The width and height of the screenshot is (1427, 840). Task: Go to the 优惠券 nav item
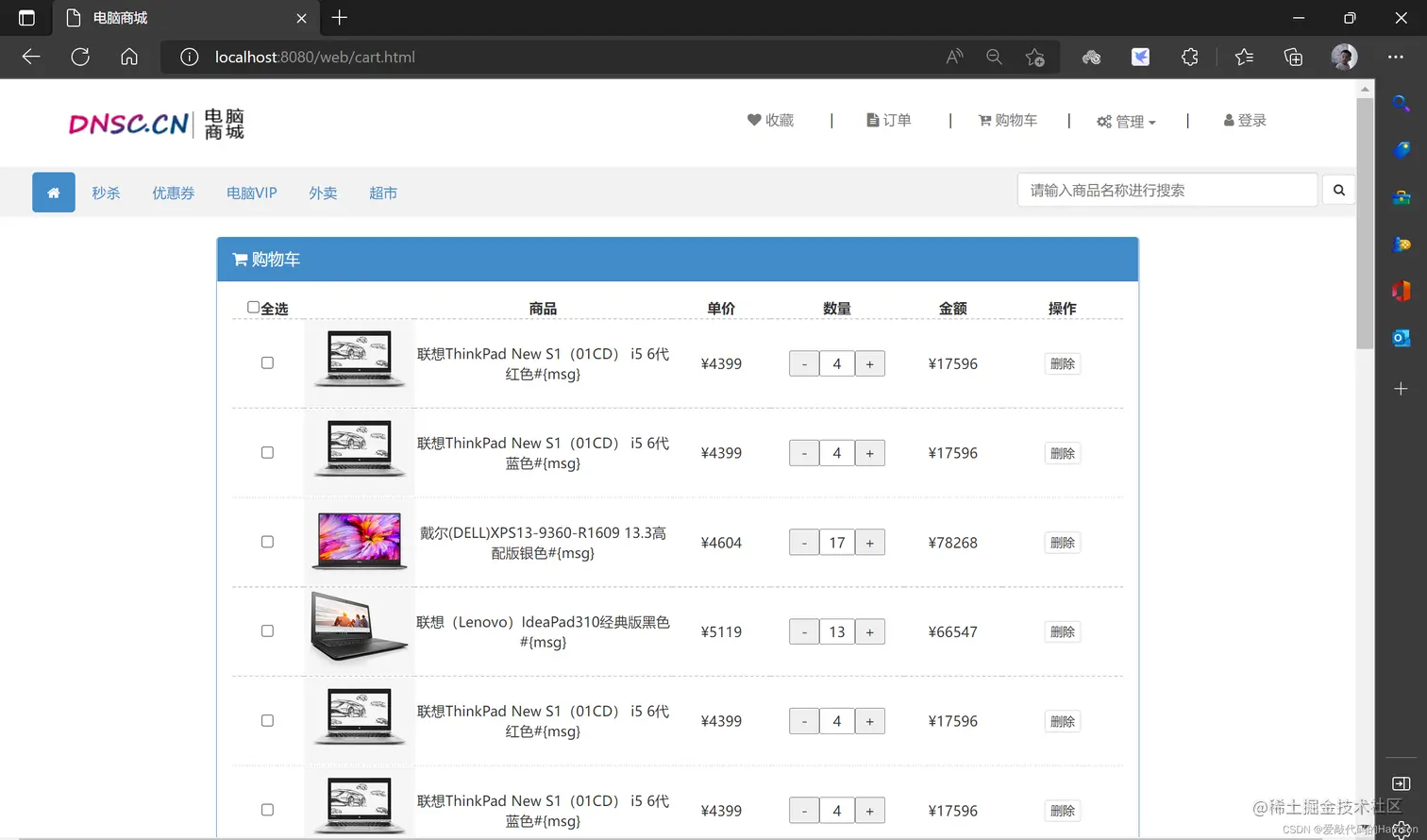pyautogui.click(x=174, y=193)
